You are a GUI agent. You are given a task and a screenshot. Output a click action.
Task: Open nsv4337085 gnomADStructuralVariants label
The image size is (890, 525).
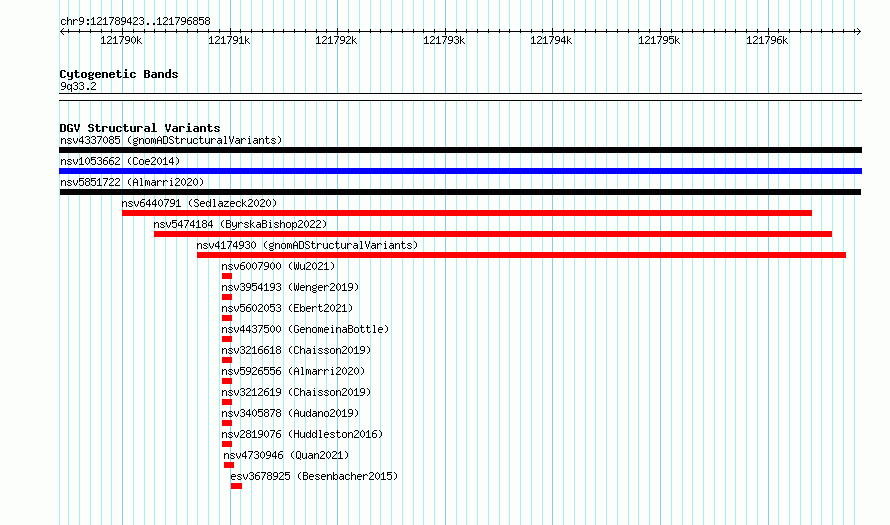(171, 140)
